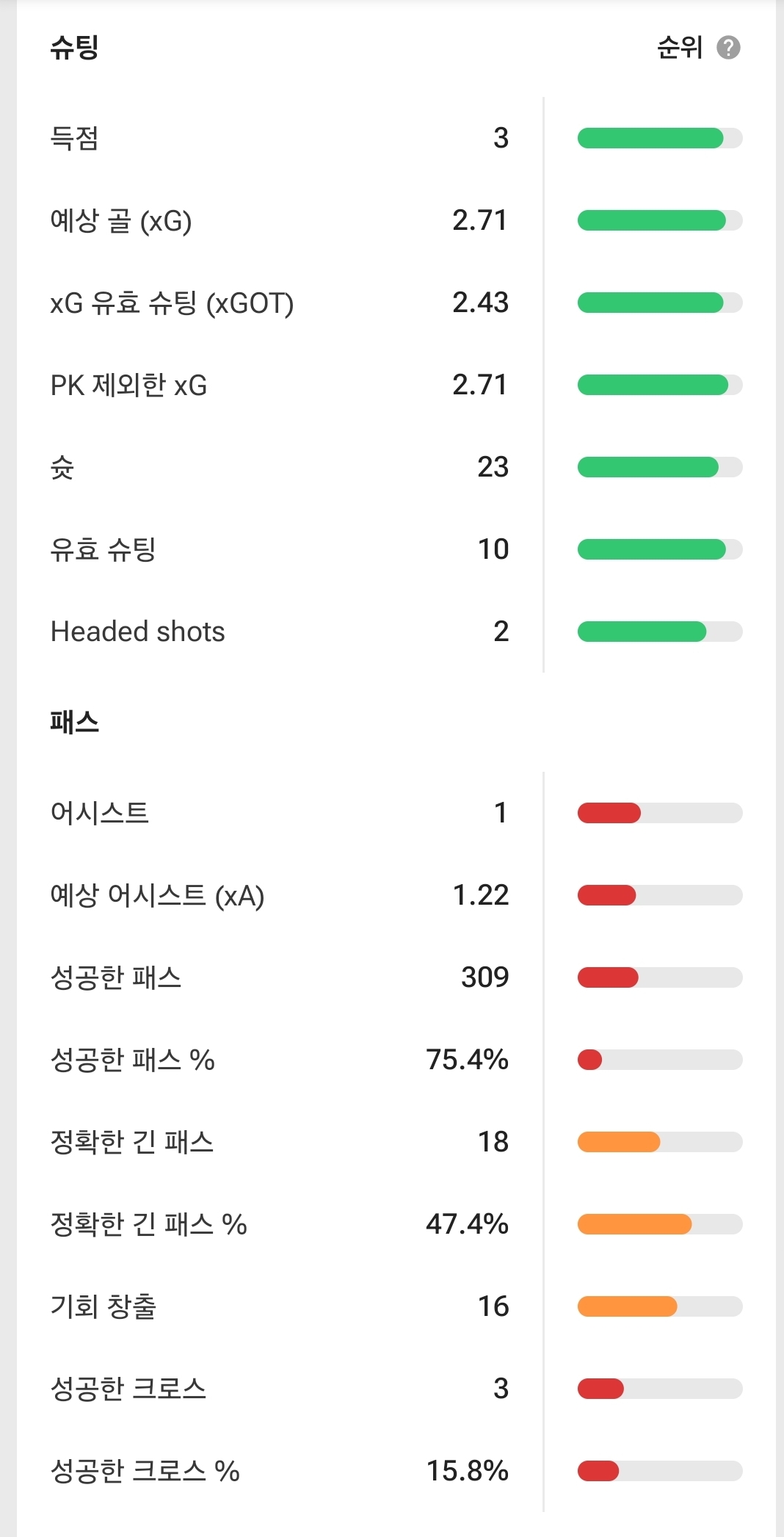Screen dimensions: 784x1537
Task: Click the 예상 골 (xG) label
Action: 121,220
